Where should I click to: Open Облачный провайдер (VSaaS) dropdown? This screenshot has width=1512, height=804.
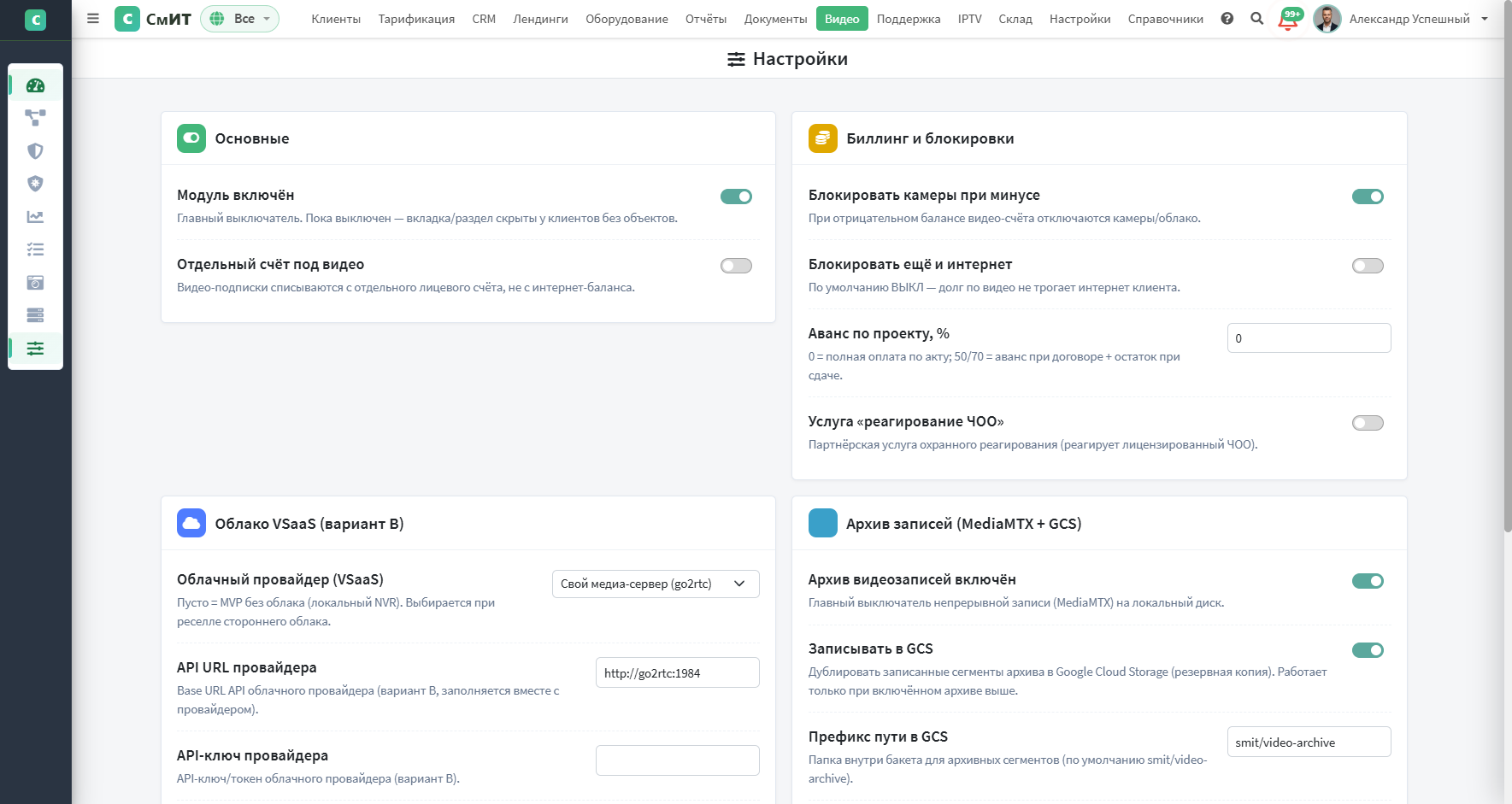coord(656,584)
